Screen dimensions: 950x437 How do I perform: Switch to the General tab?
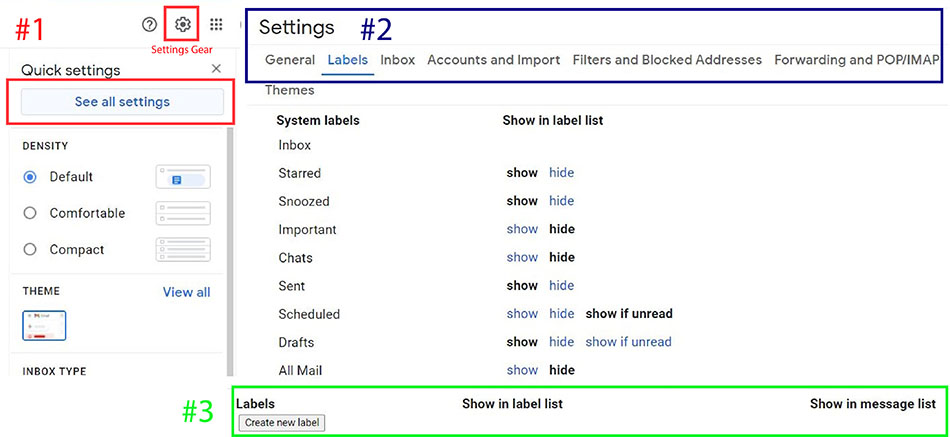coord(290,60)
